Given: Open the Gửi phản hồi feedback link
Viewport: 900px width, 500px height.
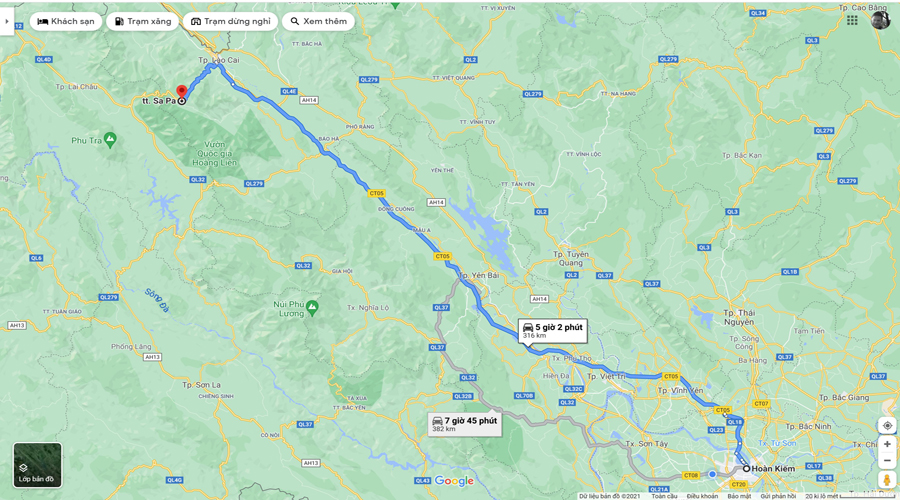Looking at the screenshot, I should tap(778, 496).
